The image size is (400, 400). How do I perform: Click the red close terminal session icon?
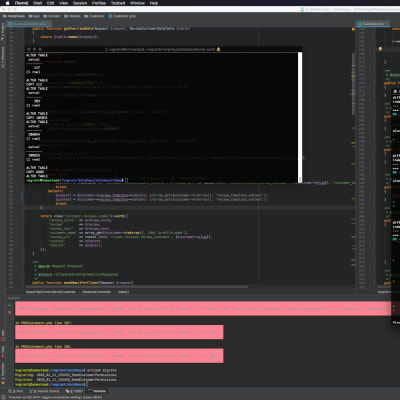tap(10, 312)
